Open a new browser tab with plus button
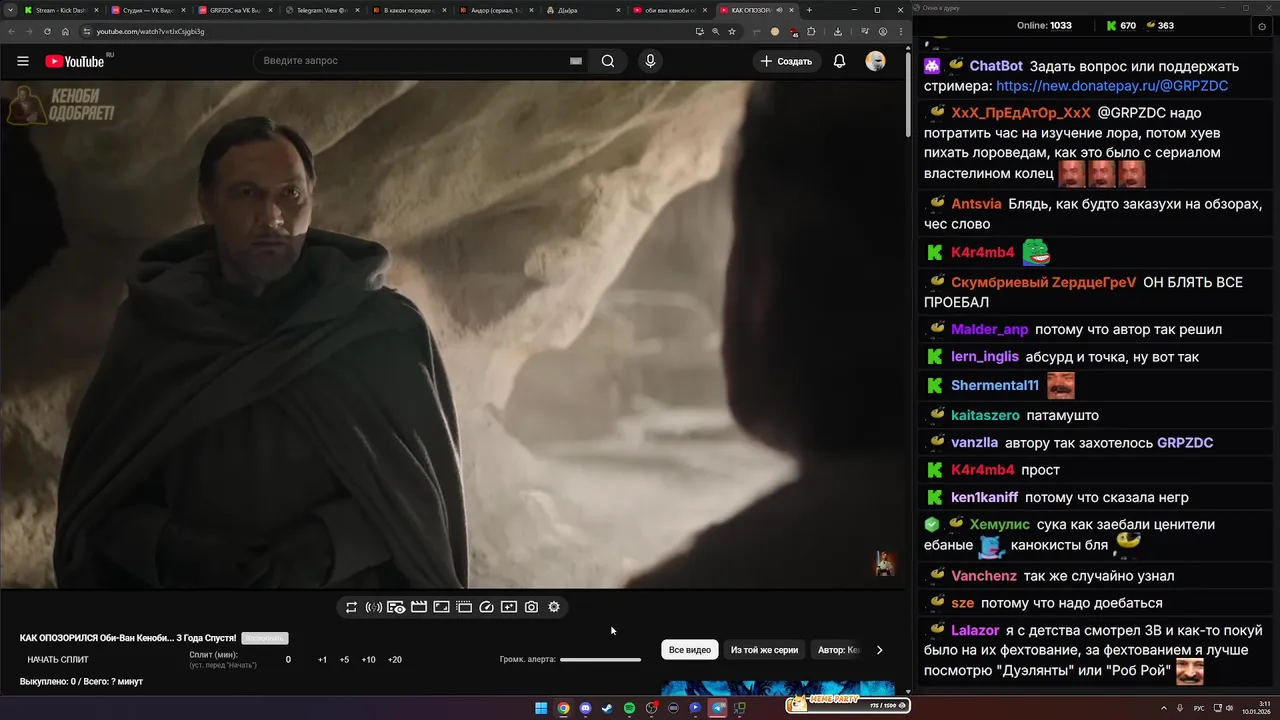Image resolution: width=1280 pixels, height=720 pixels. pyautogui.click(x=809, y=10)
